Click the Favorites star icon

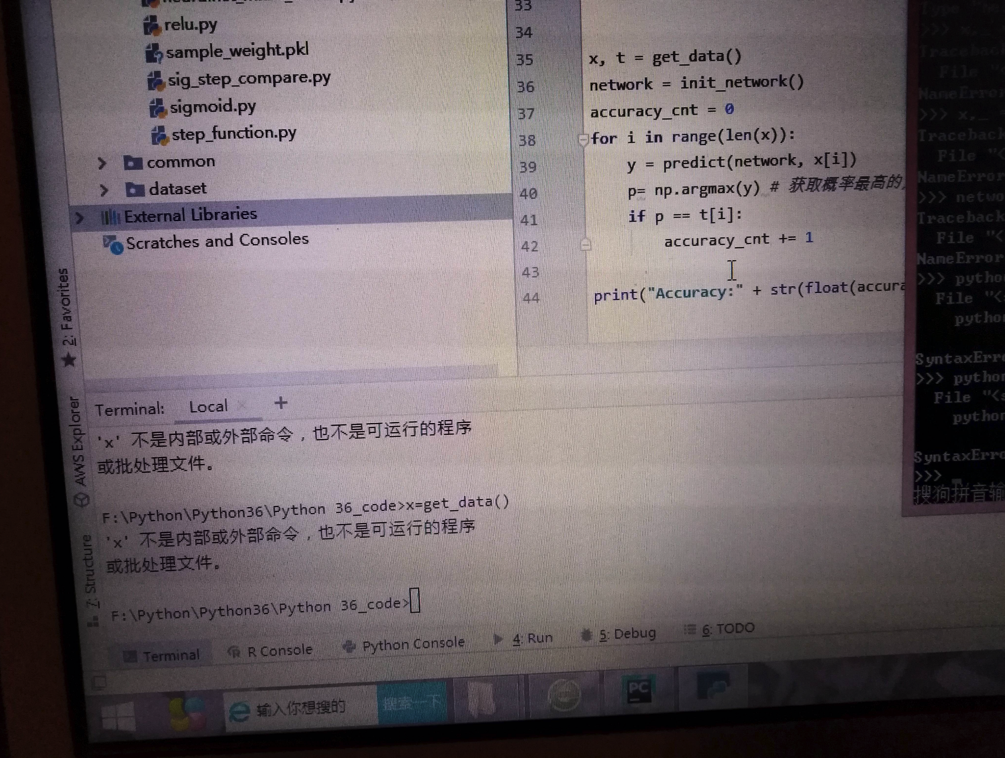[69, 360]
